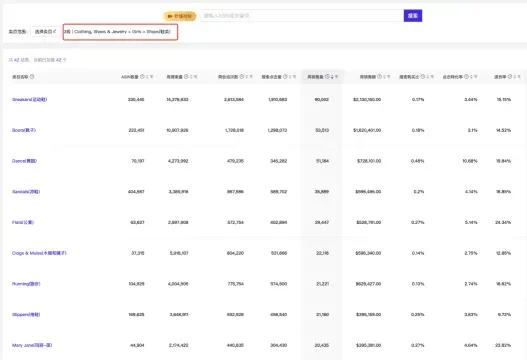527x360 pixels.
Task: Open the 选择类目 category selector dropdown
Action: point(46,32)
